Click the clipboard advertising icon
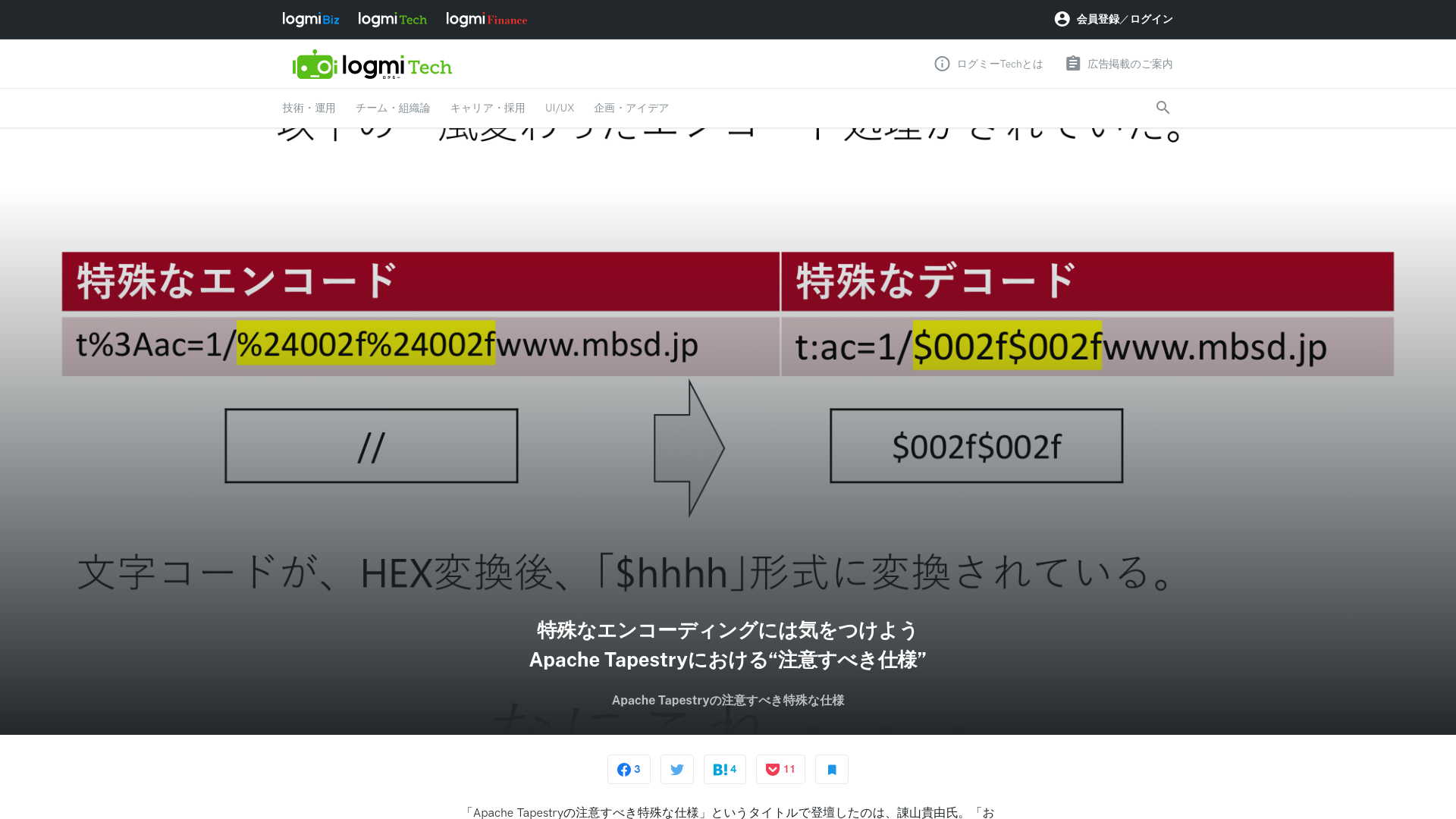Viewport: 1456px width, 819px height. 1073,64
